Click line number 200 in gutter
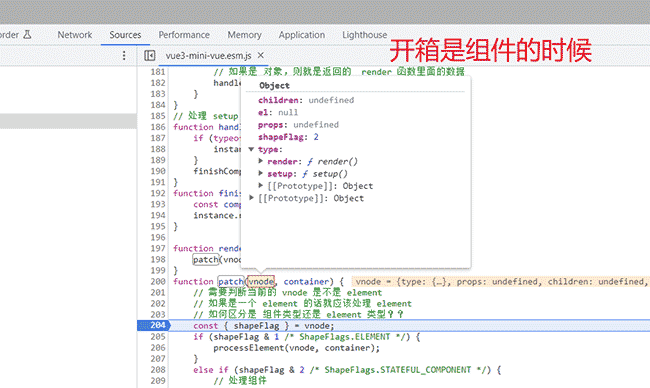650x388 pixels. pos(158,281)
